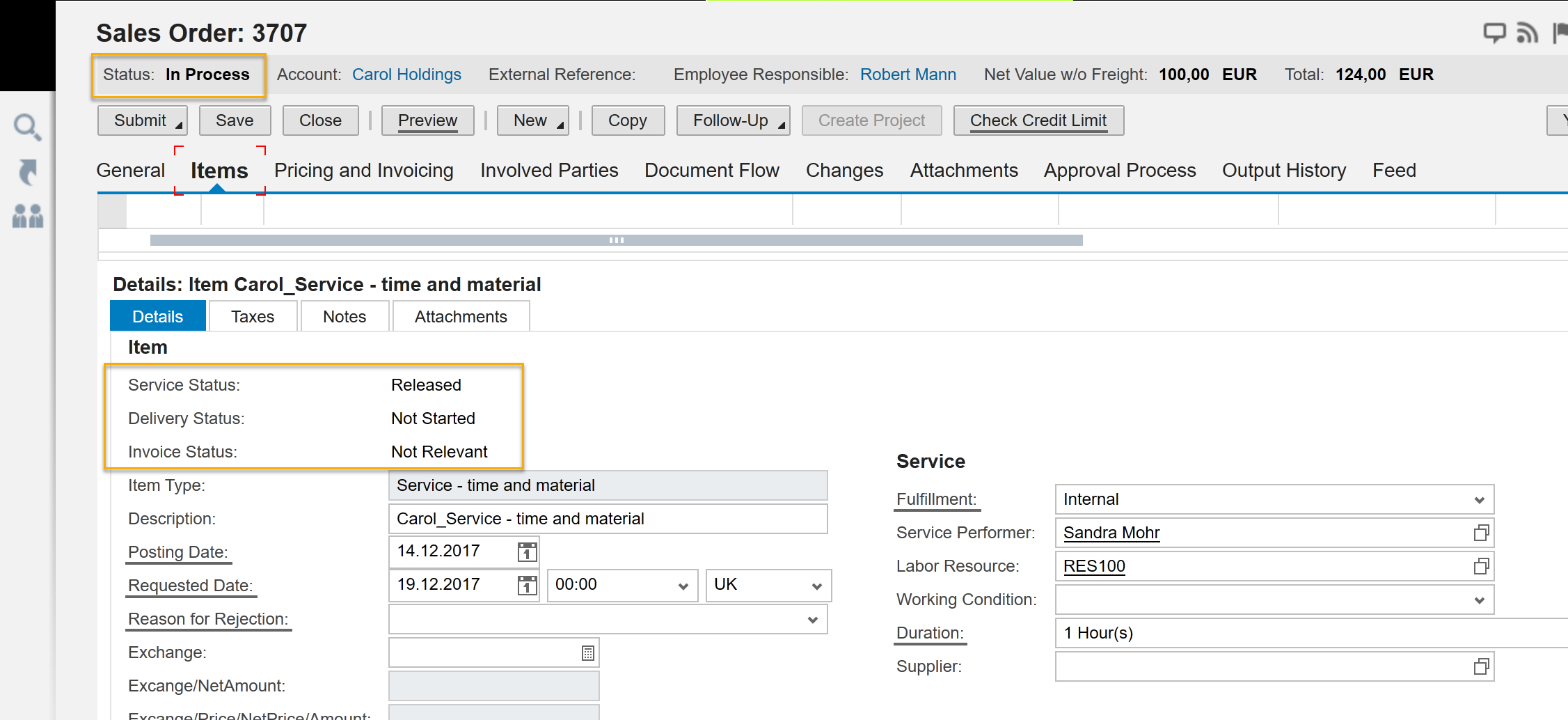Viewport: 1568px width, 720px height.
Task: Click the 'Not Started' delivery status value
Action: tap(433, 418)
